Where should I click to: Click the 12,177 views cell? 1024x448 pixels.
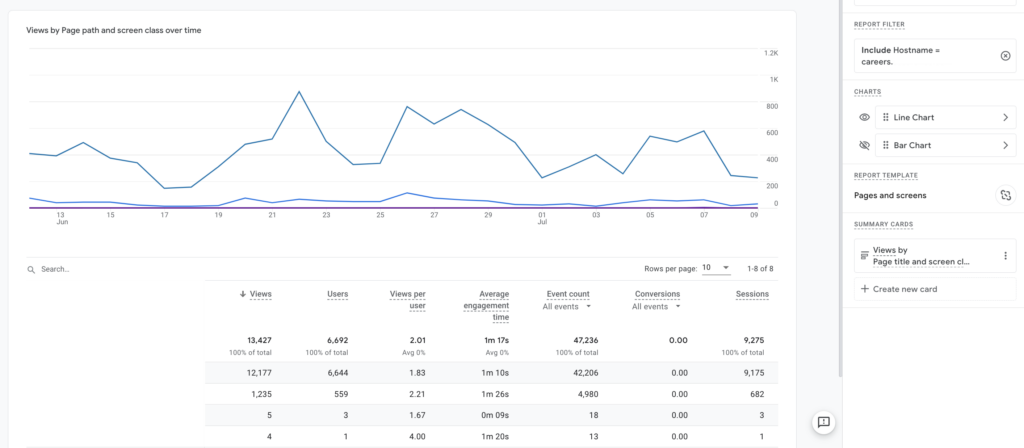click(259, 373)
